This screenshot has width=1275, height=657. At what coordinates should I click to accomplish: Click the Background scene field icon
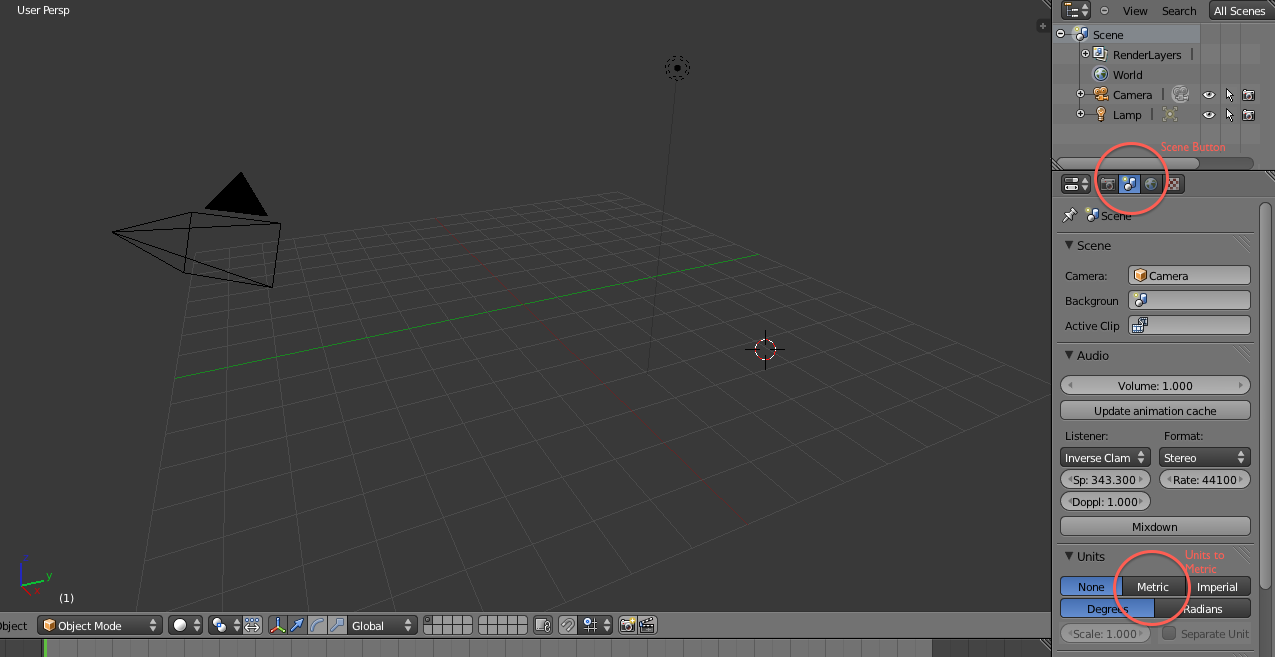point(1139,300)
